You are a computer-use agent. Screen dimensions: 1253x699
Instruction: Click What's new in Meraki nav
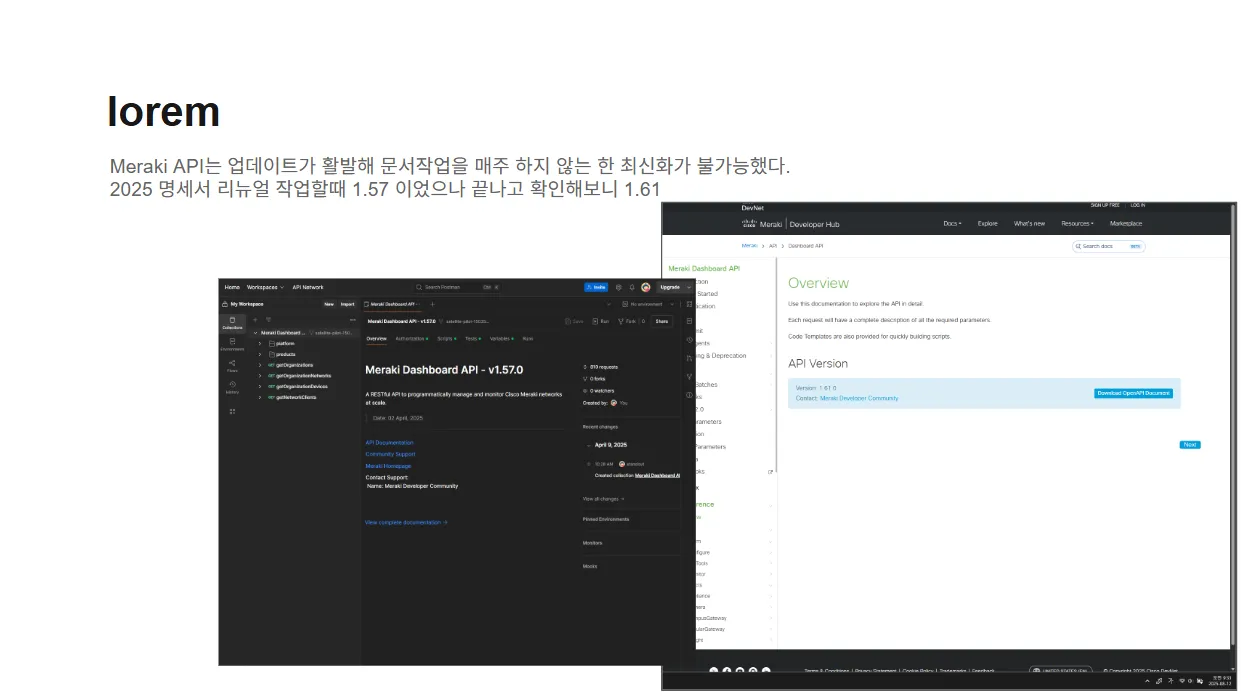(x=1029, y=224)
